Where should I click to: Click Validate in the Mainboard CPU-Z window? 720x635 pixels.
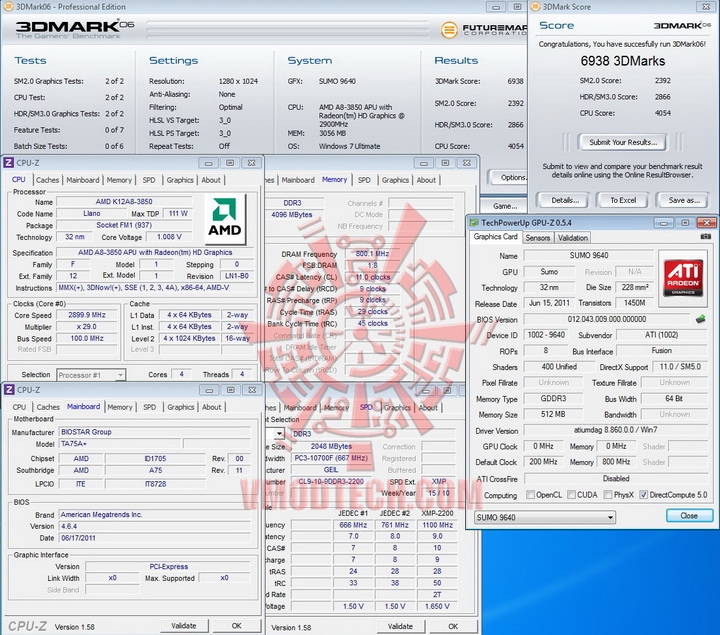tap(184, 625)
